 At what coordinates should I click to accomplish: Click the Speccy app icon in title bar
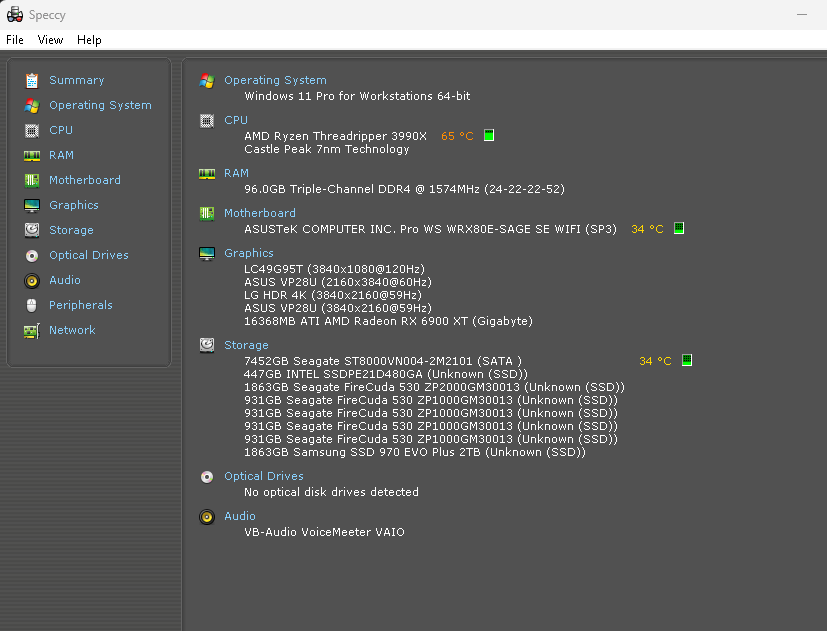[x=15, y=15]
